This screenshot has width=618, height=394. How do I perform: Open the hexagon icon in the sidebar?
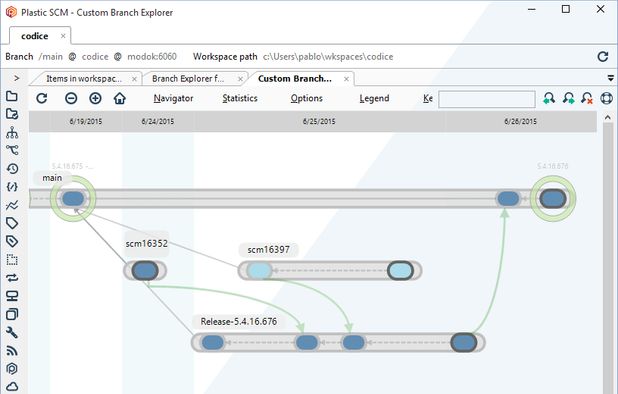pyautogui.click(x=12, y=368)
